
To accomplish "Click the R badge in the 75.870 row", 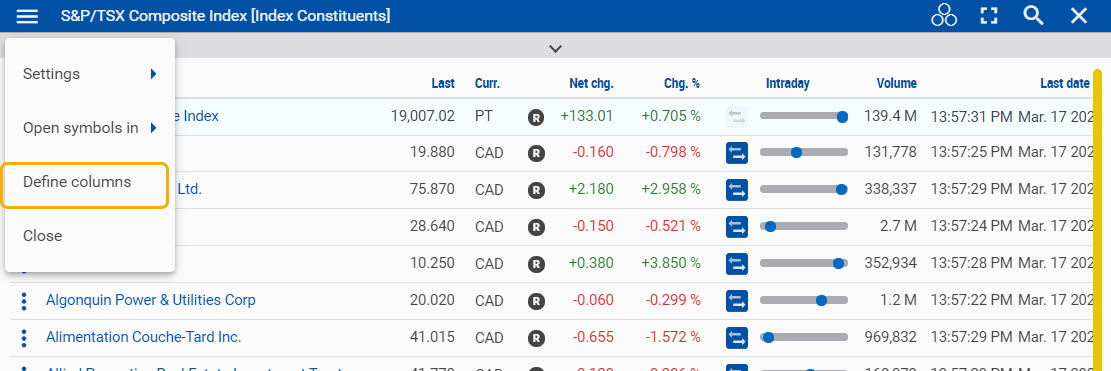I will point(536,190).
